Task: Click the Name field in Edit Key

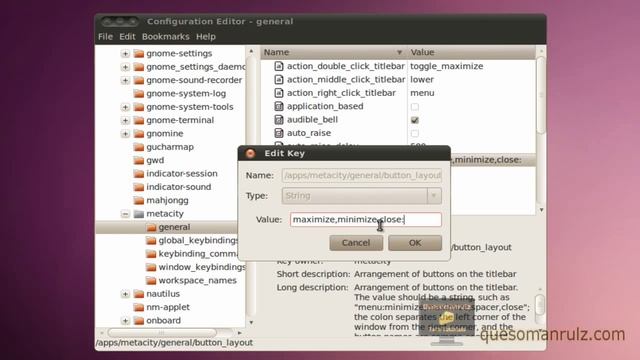Action: [x=362, y=176]
